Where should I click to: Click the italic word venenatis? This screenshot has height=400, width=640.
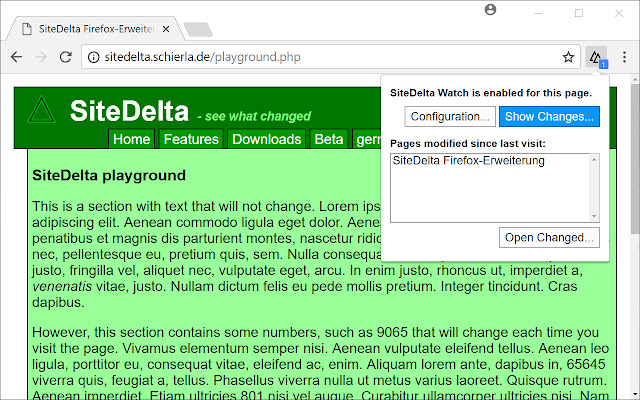tap(62, 287)
